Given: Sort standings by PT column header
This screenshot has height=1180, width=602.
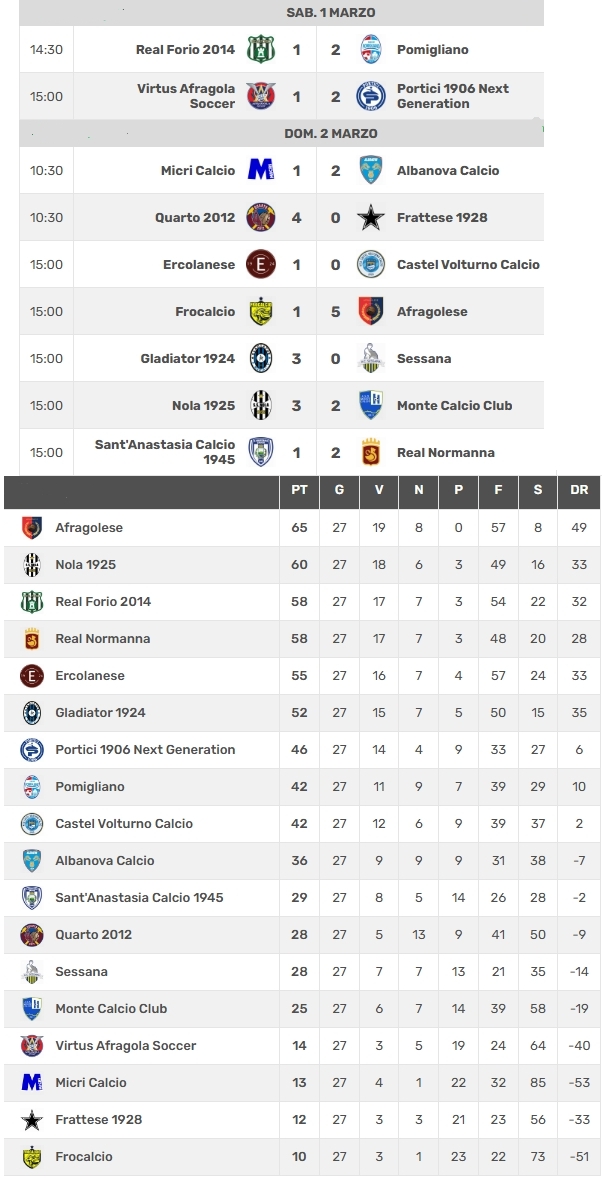Looking at the screenshot, I should 299,490.
